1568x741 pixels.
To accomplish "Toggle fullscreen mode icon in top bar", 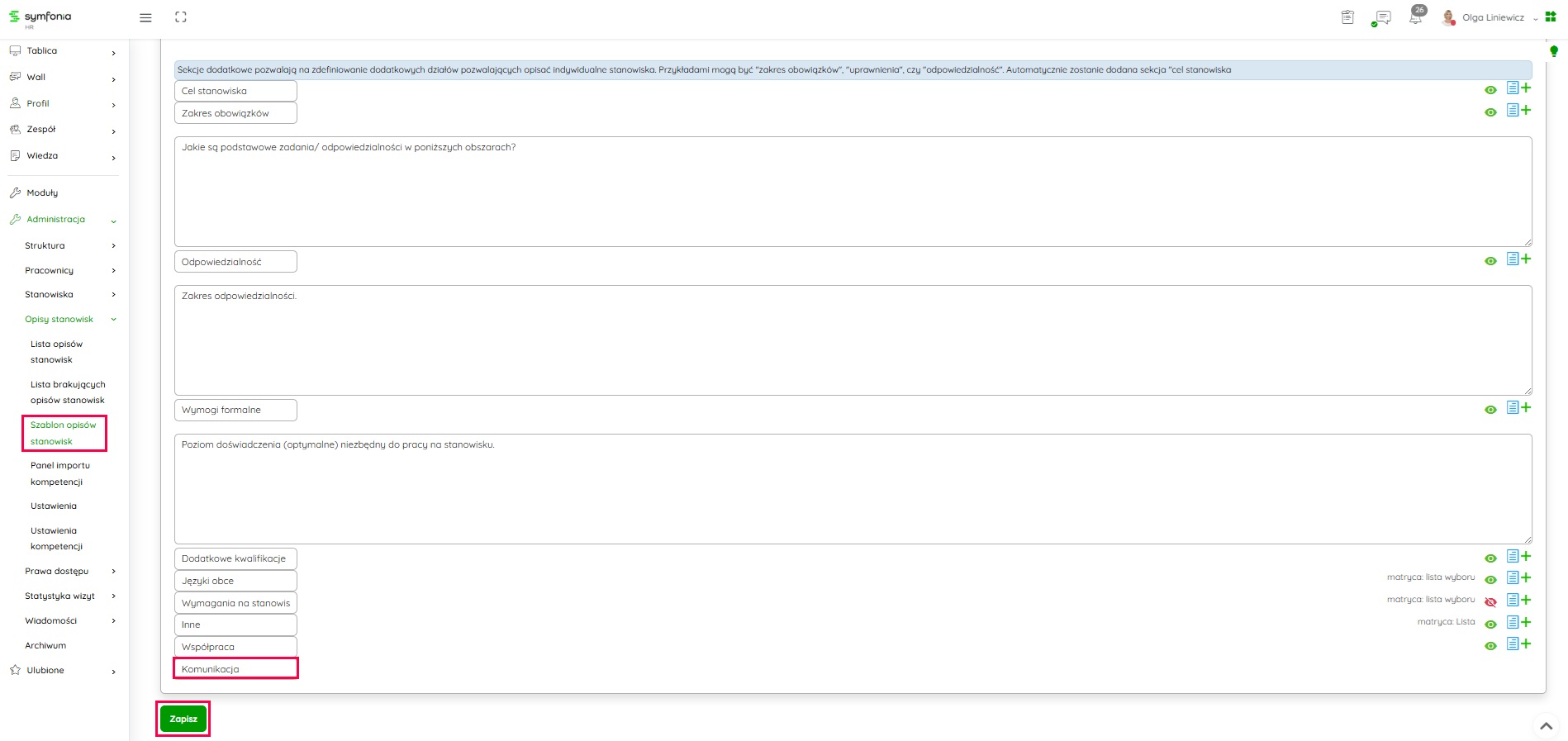I will click(x=181, y=17).
